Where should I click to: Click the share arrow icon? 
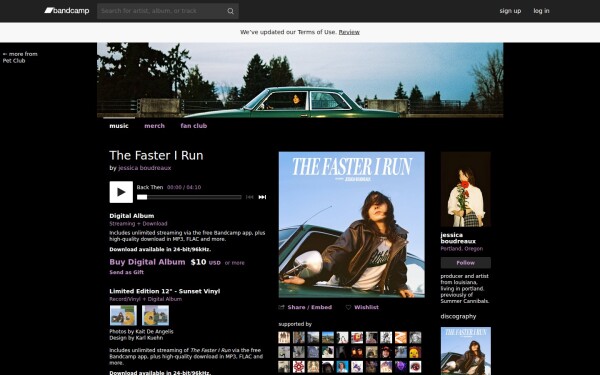pos(282,307)
